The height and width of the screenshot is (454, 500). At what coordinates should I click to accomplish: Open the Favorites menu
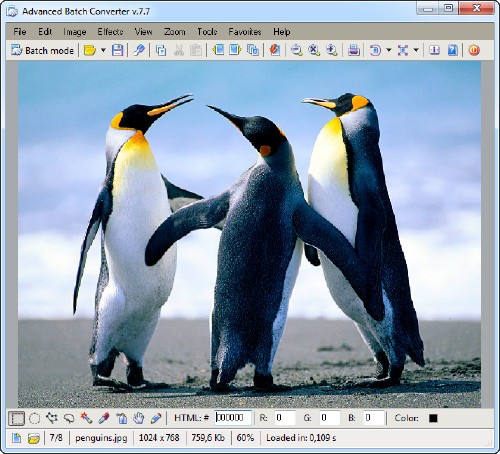click(x=245, y=32)
